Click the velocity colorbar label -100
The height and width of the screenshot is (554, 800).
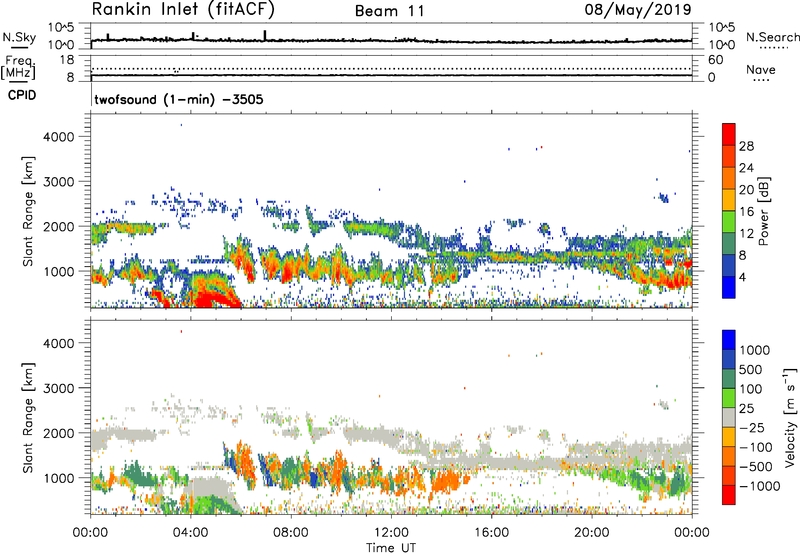click(756, 447)
